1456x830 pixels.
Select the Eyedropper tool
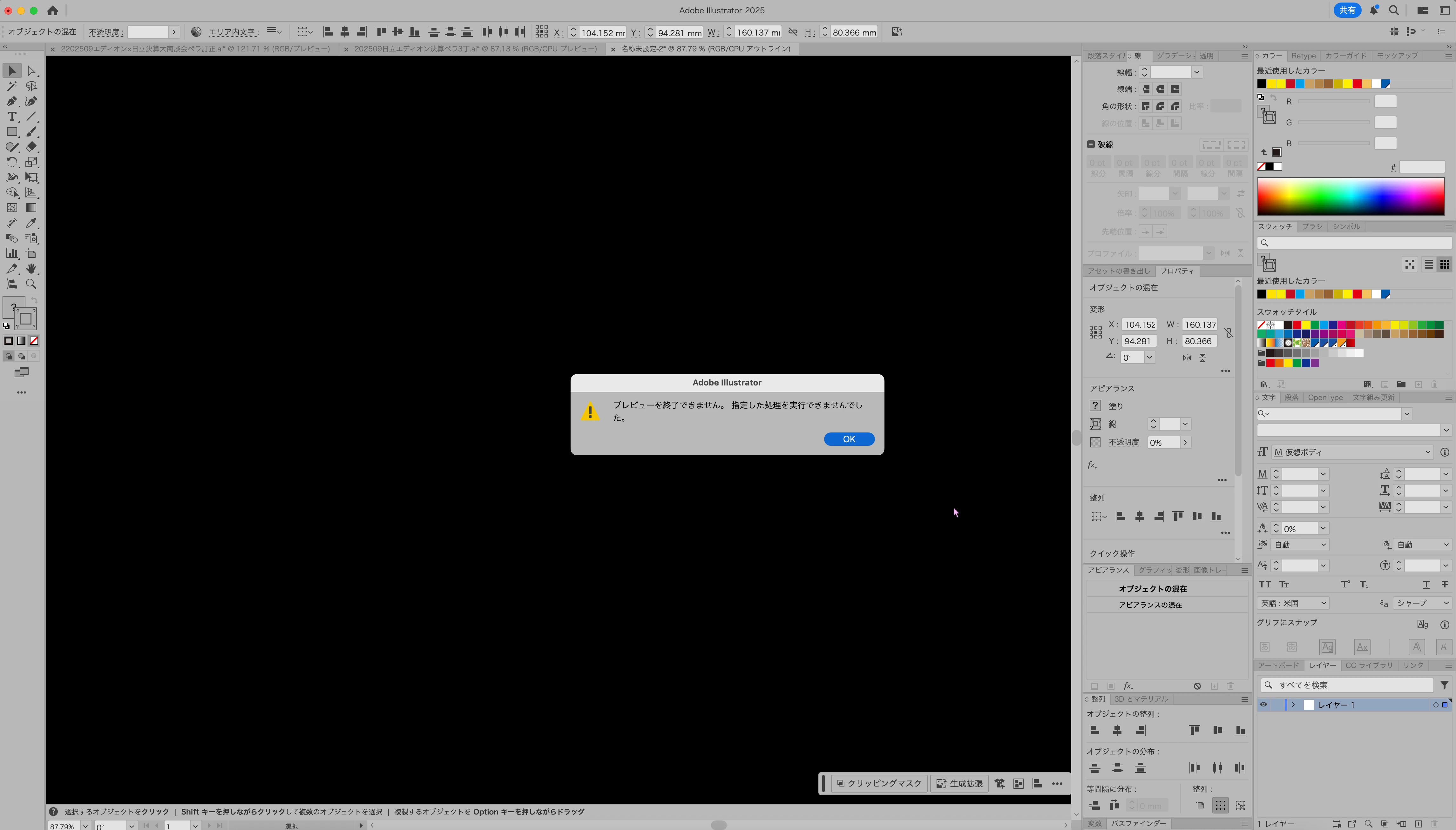coord(31,223)
